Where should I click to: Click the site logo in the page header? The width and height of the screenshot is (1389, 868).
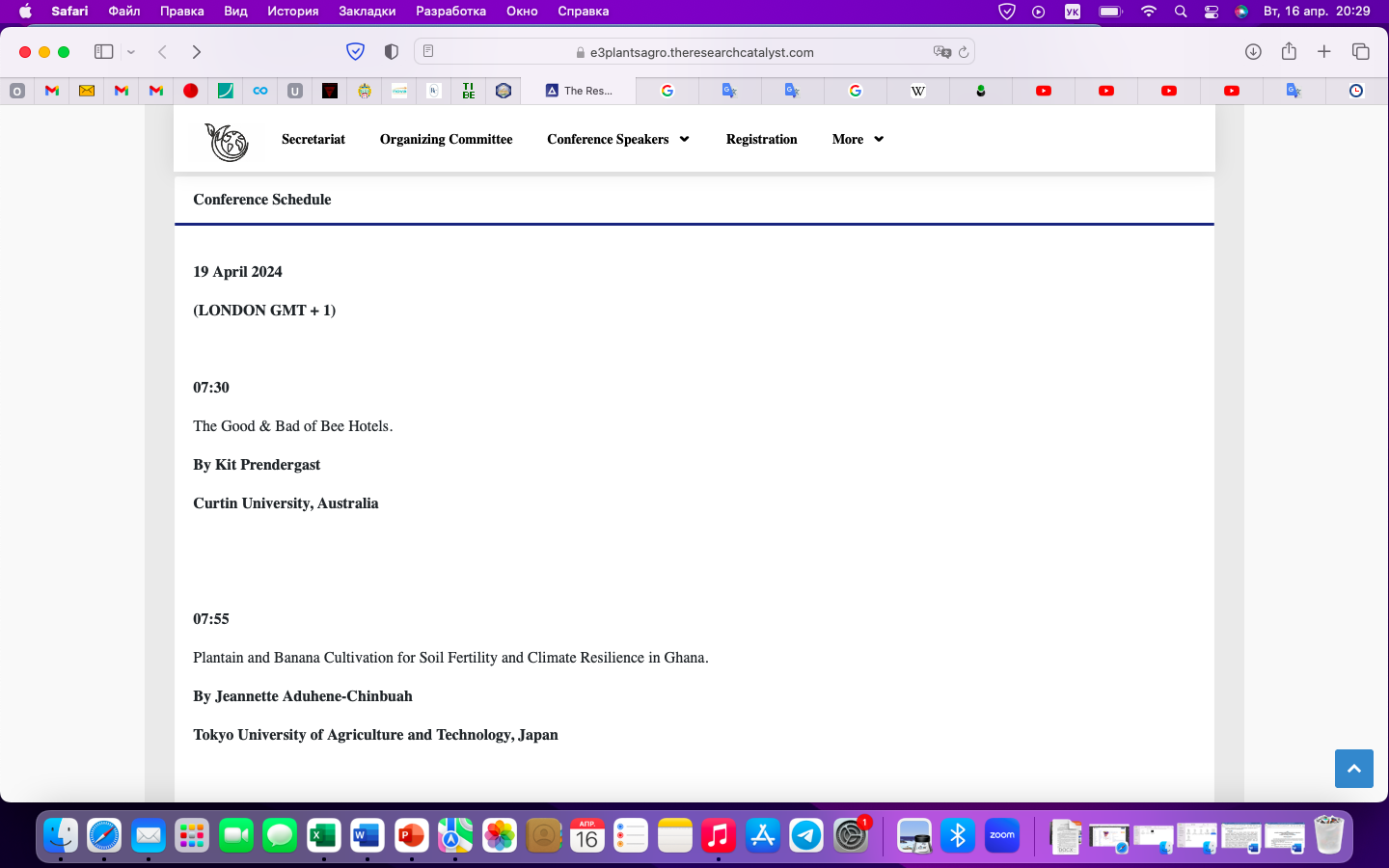[x=227, y=142]
